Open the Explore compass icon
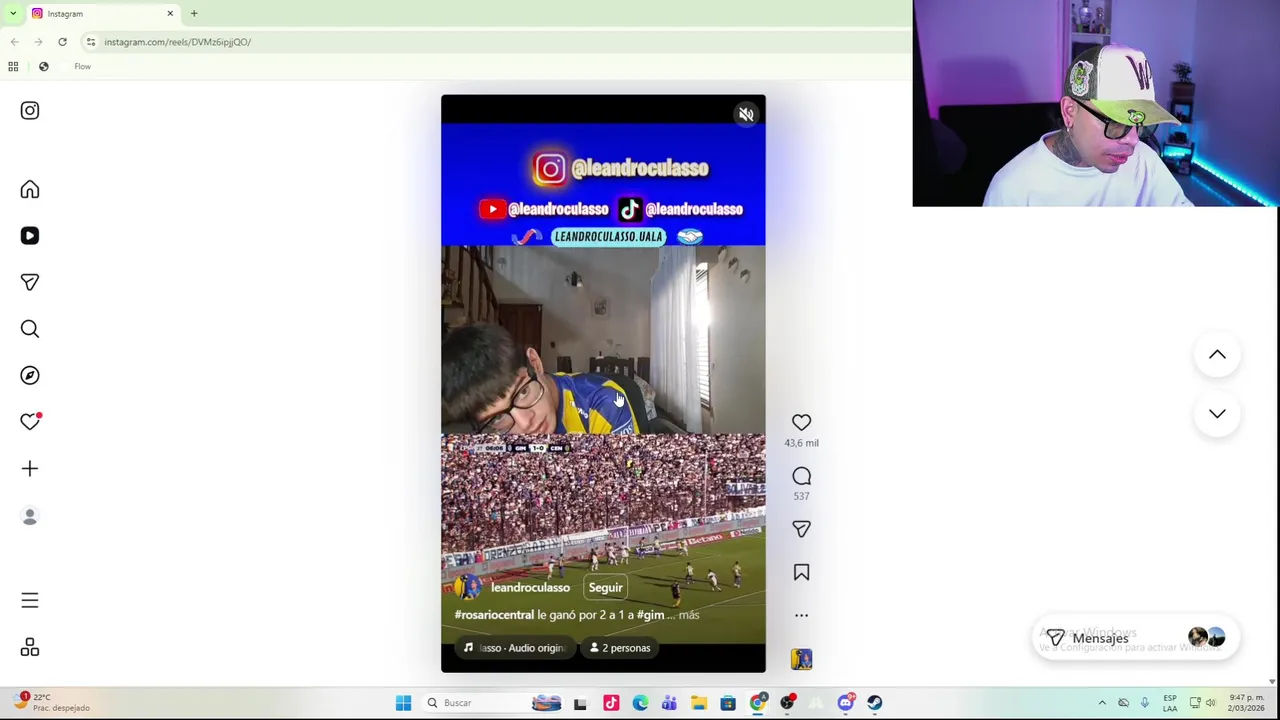This screenshot has height=720, width=1280. [x=30, y=375]
